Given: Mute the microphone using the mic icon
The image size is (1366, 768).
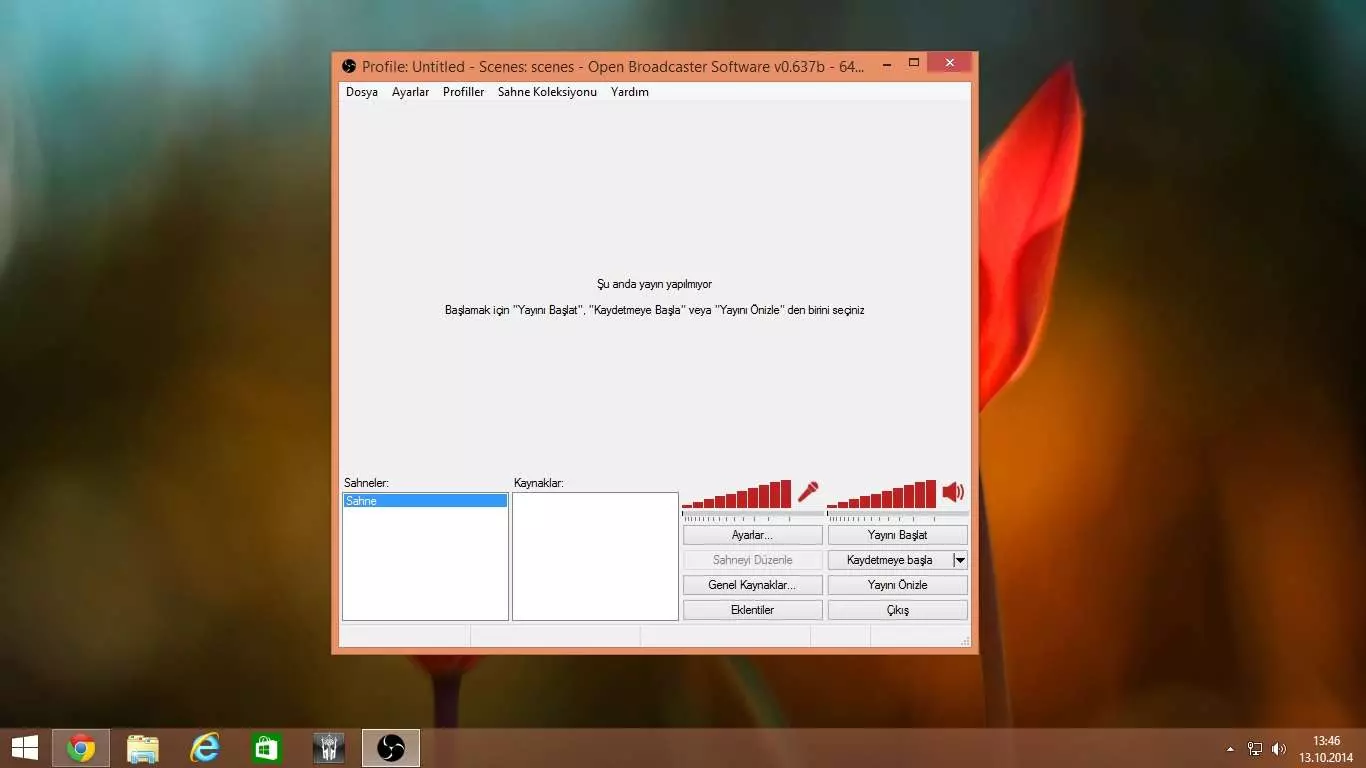Looking at the screenshot, I should 808,492.
